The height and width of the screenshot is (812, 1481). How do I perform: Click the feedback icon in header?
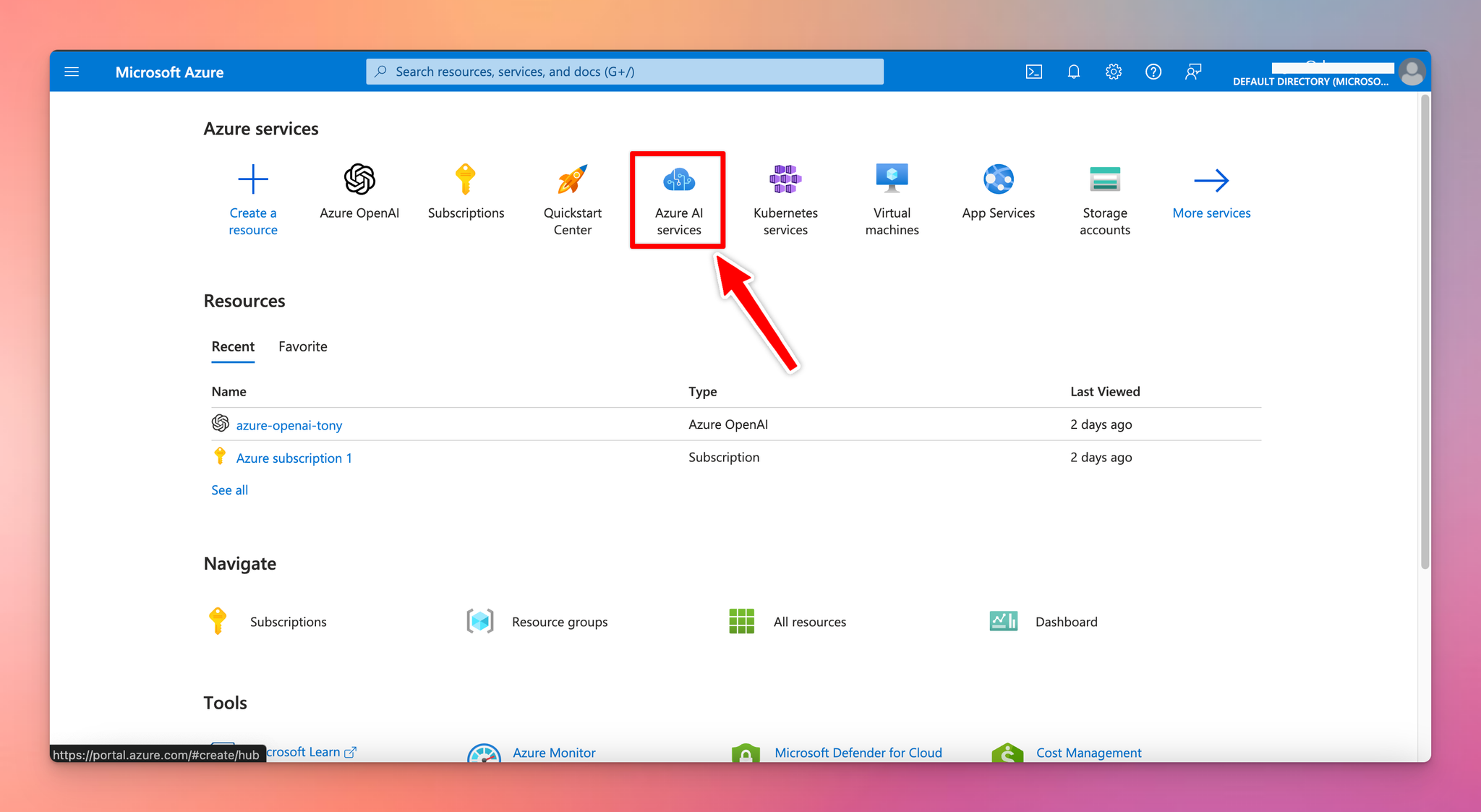[1193, 72]
